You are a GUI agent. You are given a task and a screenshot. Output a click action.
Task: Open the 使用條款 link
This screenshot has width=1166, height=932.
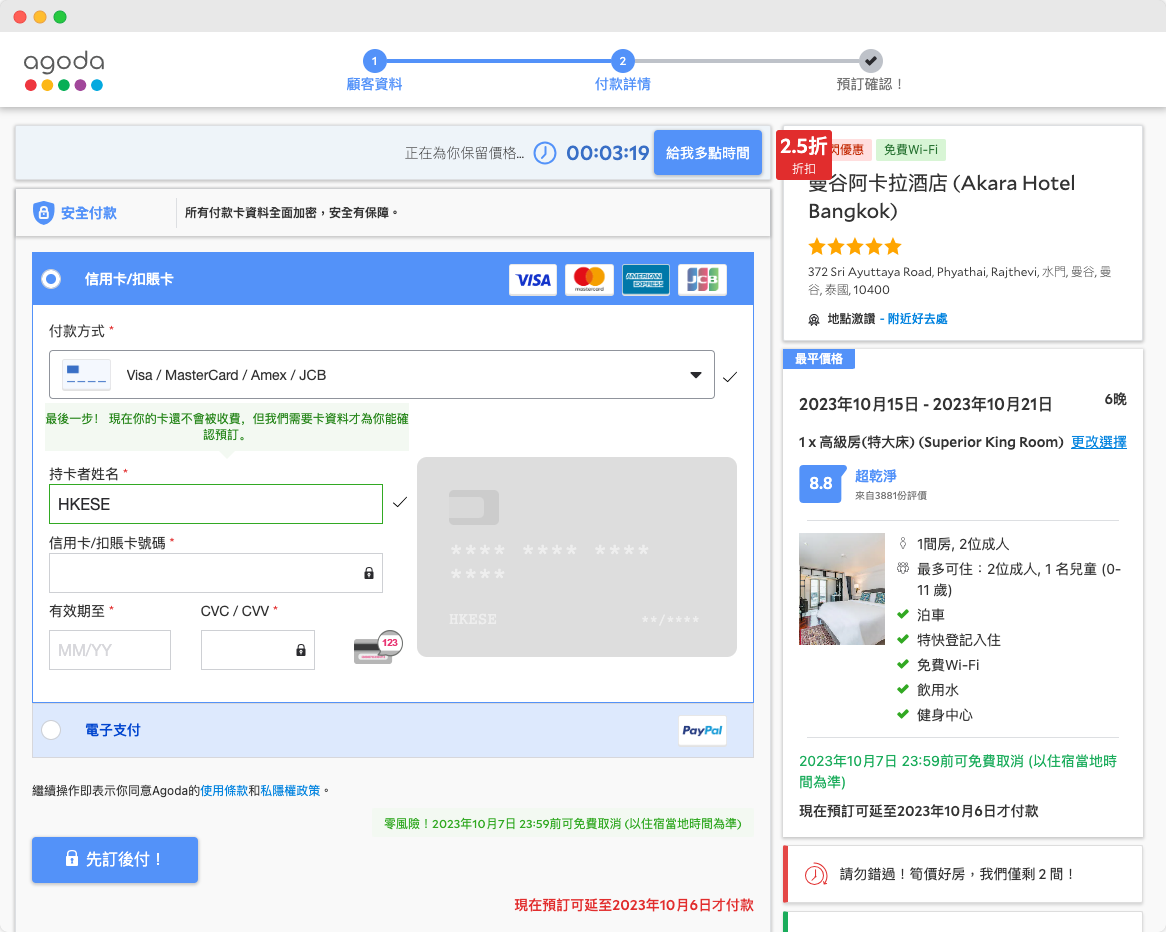tap(224, 790)
